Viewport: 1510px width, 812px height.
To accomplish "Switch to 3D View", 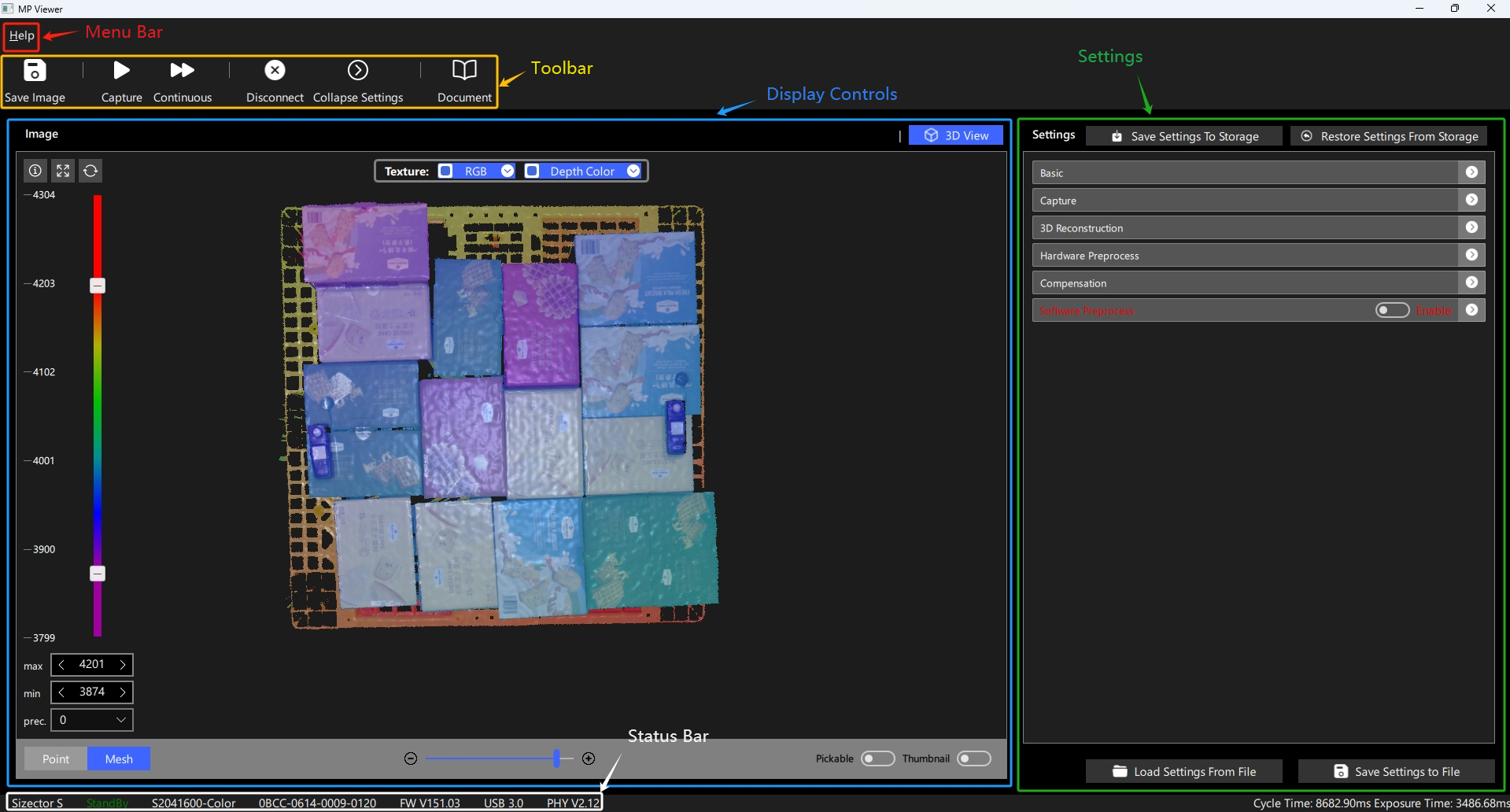I will 956,135.
